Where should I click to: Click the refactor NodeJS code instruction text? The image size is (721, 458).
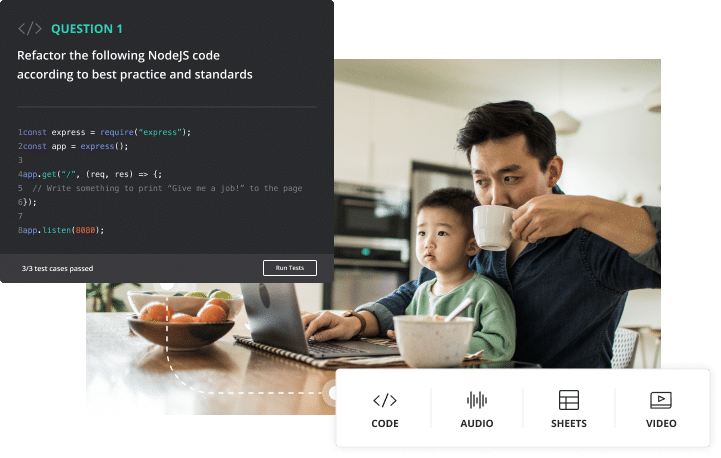pos(135,65)
